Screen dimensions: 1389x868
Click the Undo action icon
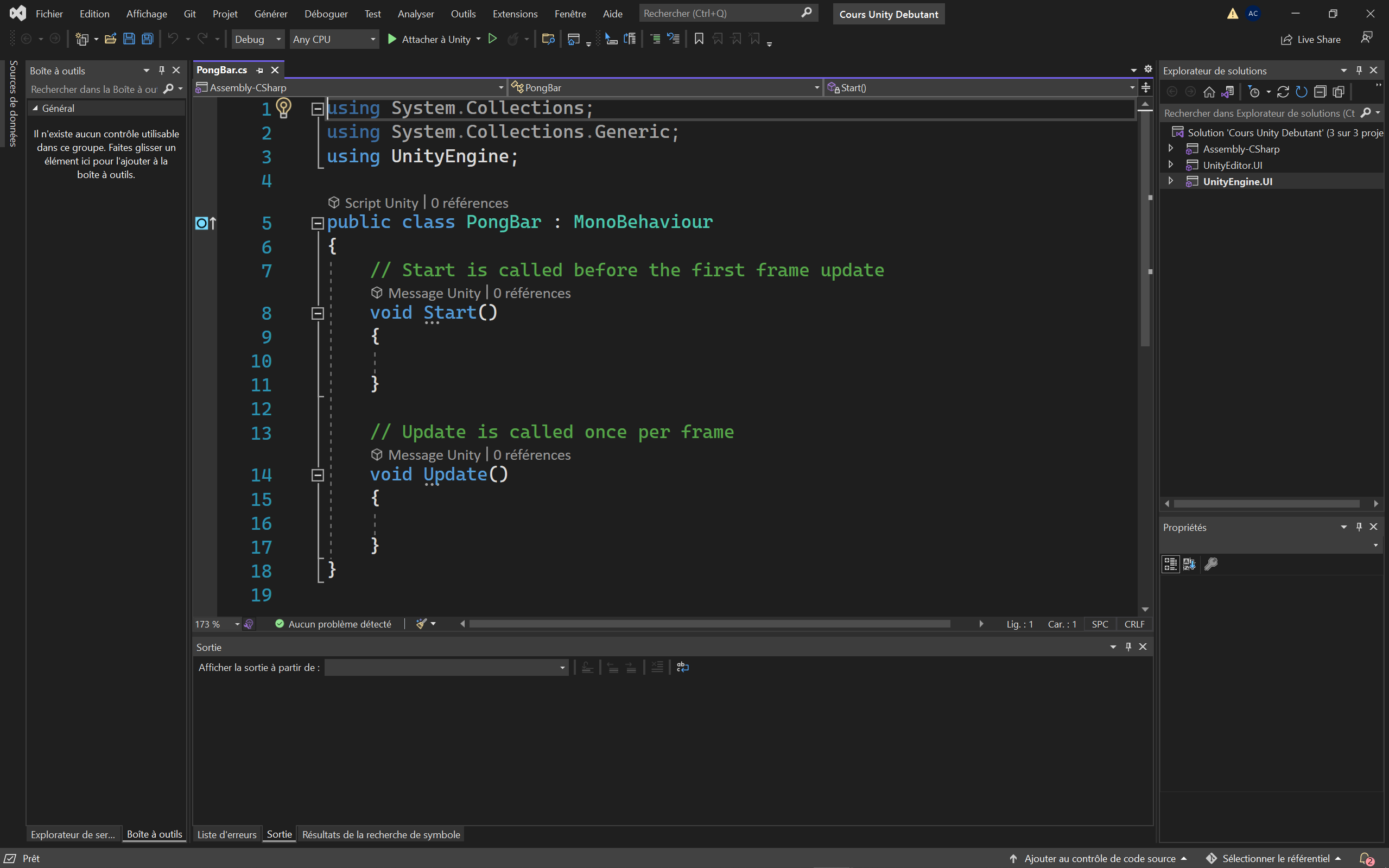point(173,38)
